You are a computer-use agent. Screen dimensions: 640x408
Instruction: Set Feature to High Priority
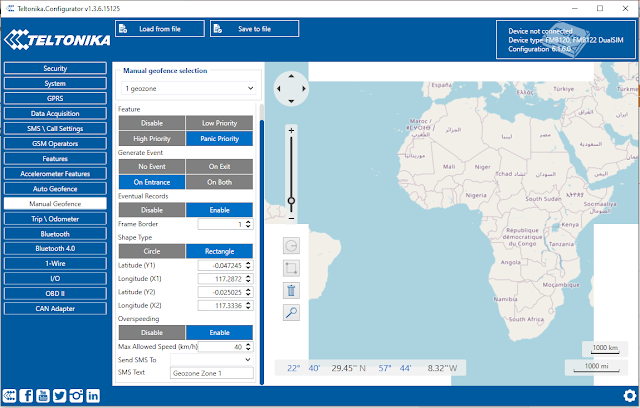pyautogui.click(x=152, y=139)
